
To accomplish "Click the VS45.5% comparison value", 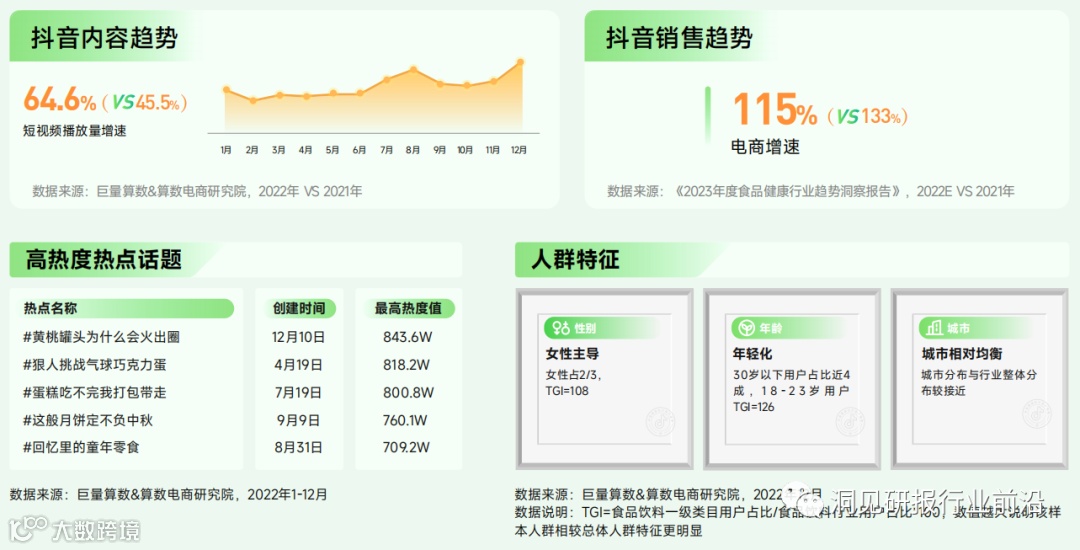I will click(145, 103).
